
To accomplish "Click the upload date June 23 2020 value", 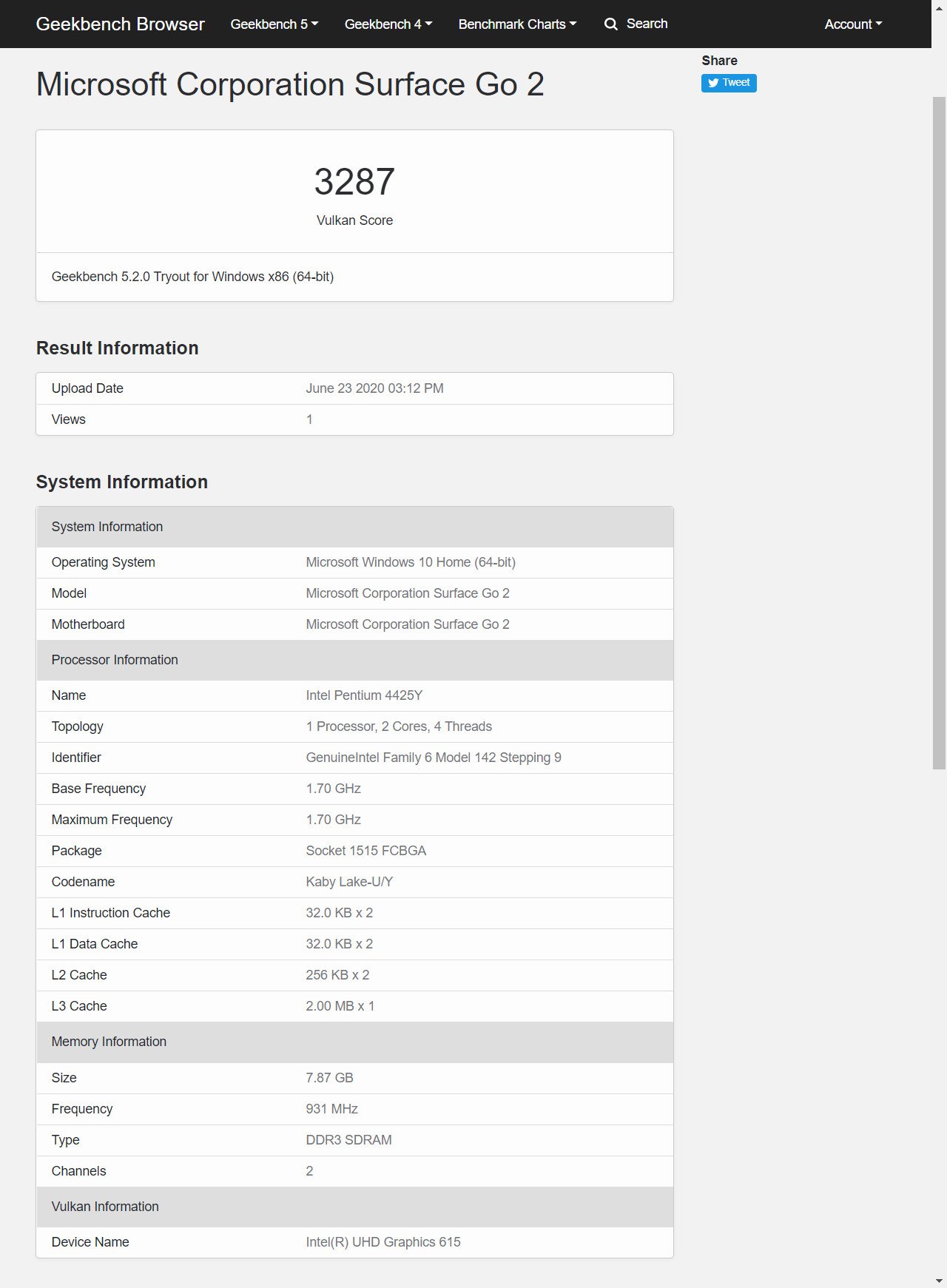I will pyautogui.click(x=374, y=388).
